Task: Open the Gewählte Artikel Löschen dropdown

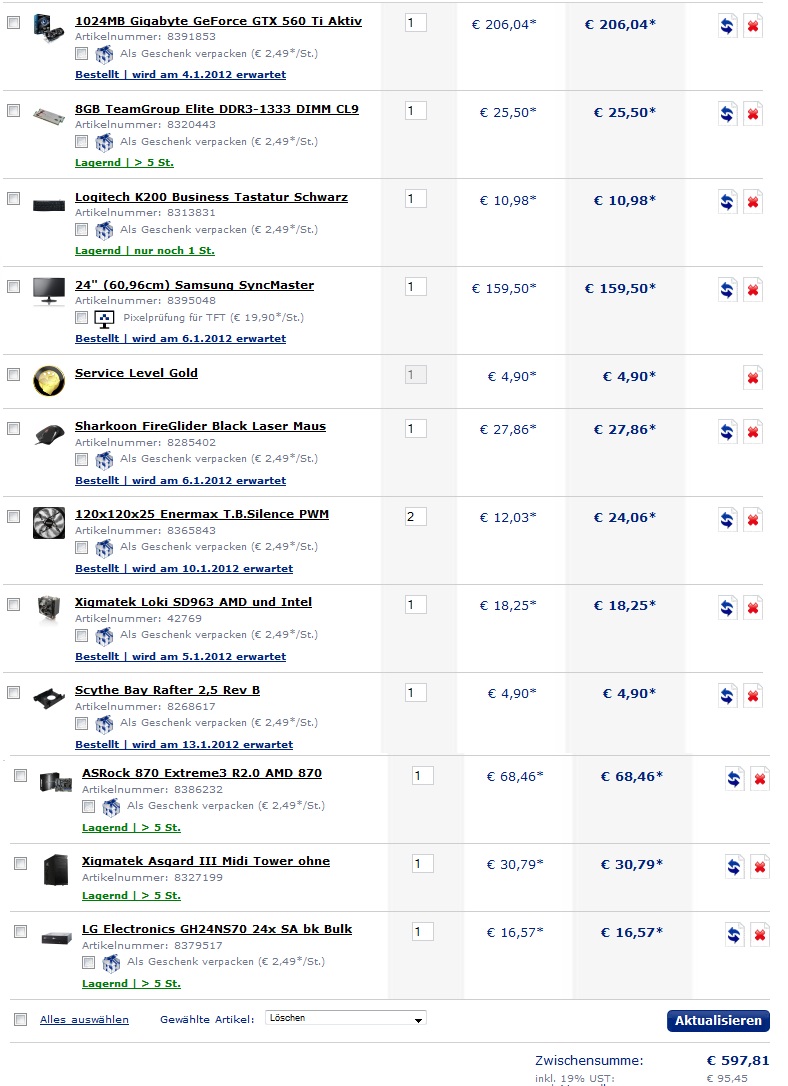Action: [x=346, y=1018]
